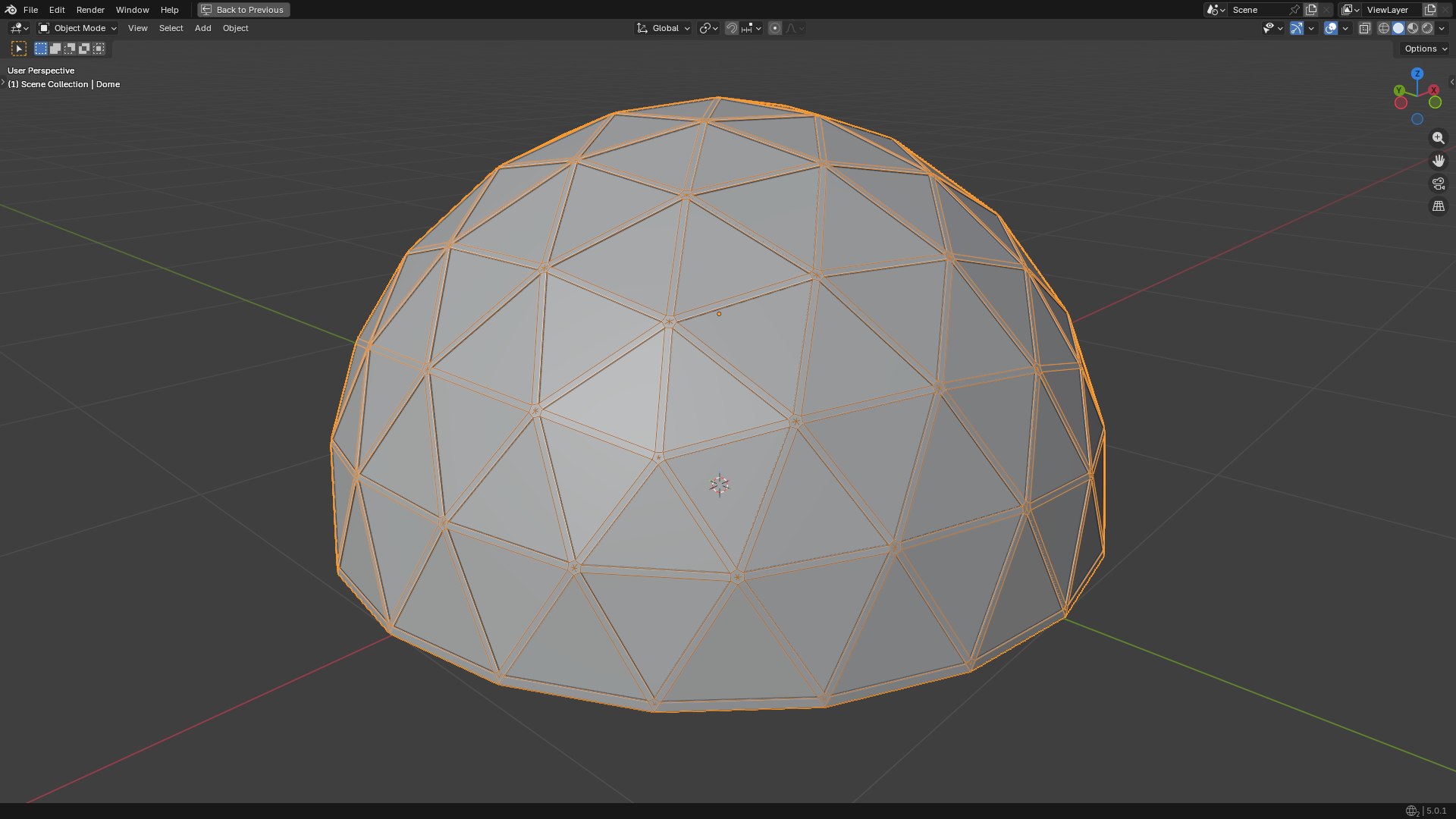Set selection mode to subtract
The image size is (1456, 819).
70,49
